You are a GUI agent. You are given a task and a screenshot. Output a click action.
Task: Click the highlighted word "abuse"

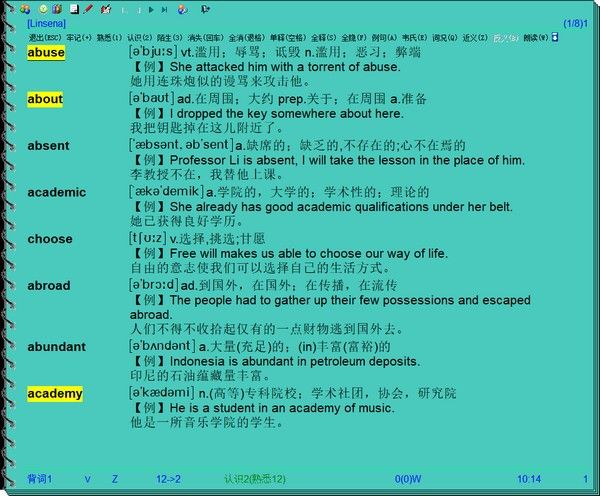click(46, 53)
